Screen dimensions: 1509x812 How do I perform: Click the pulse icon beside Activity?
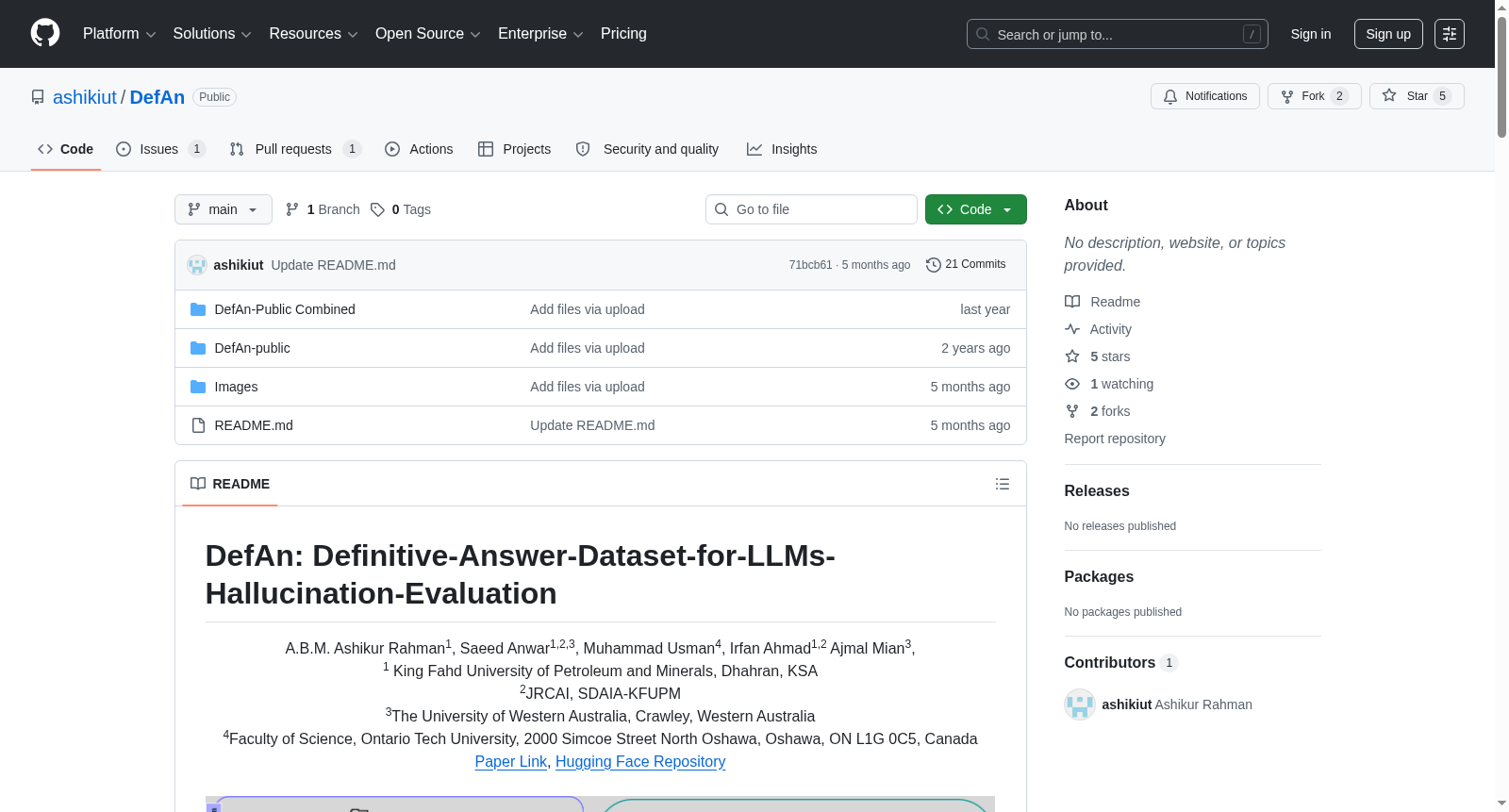1072,329
